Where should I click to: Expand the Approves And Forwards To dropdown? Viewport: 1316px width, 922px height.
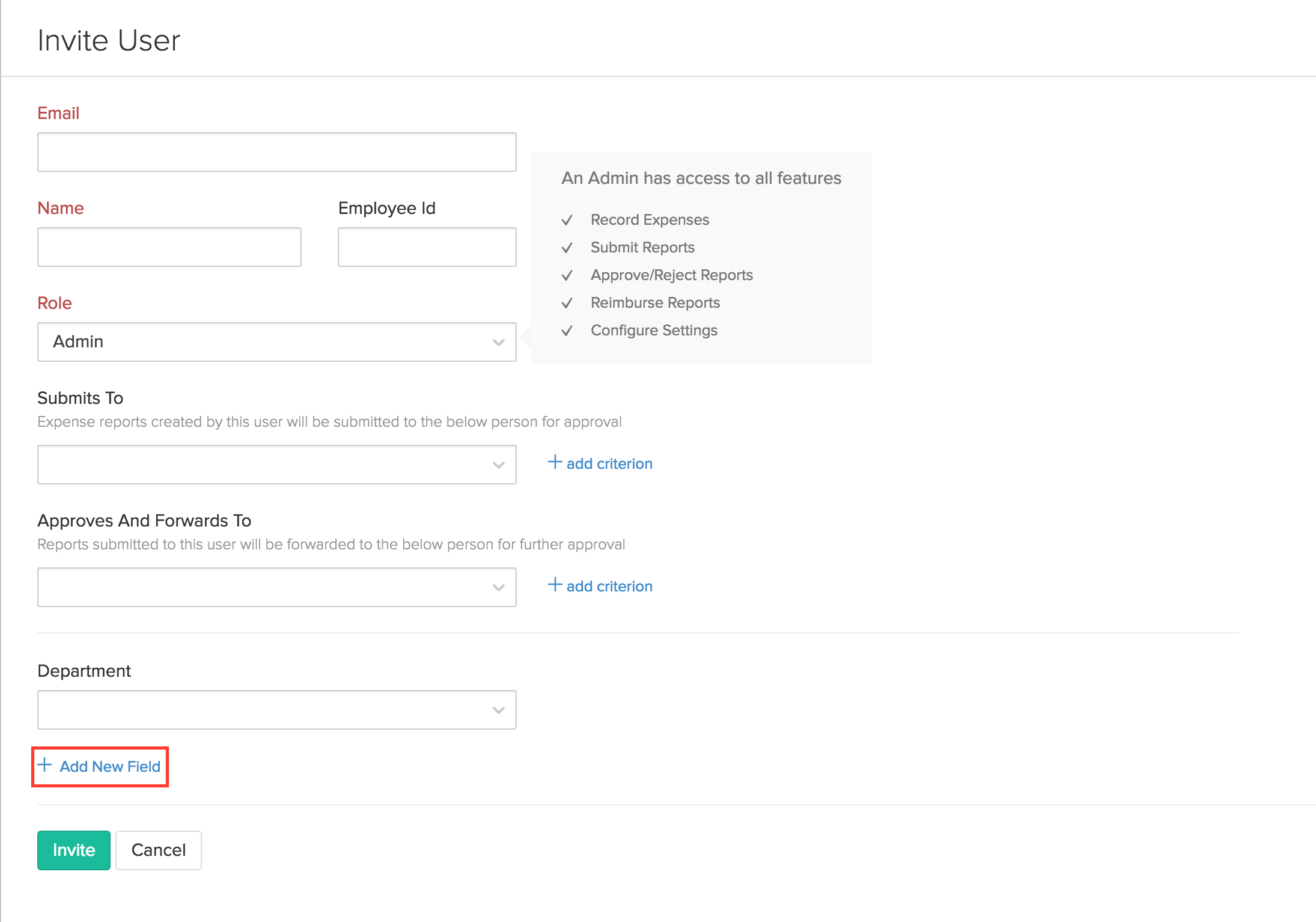[x=276, y=587]
